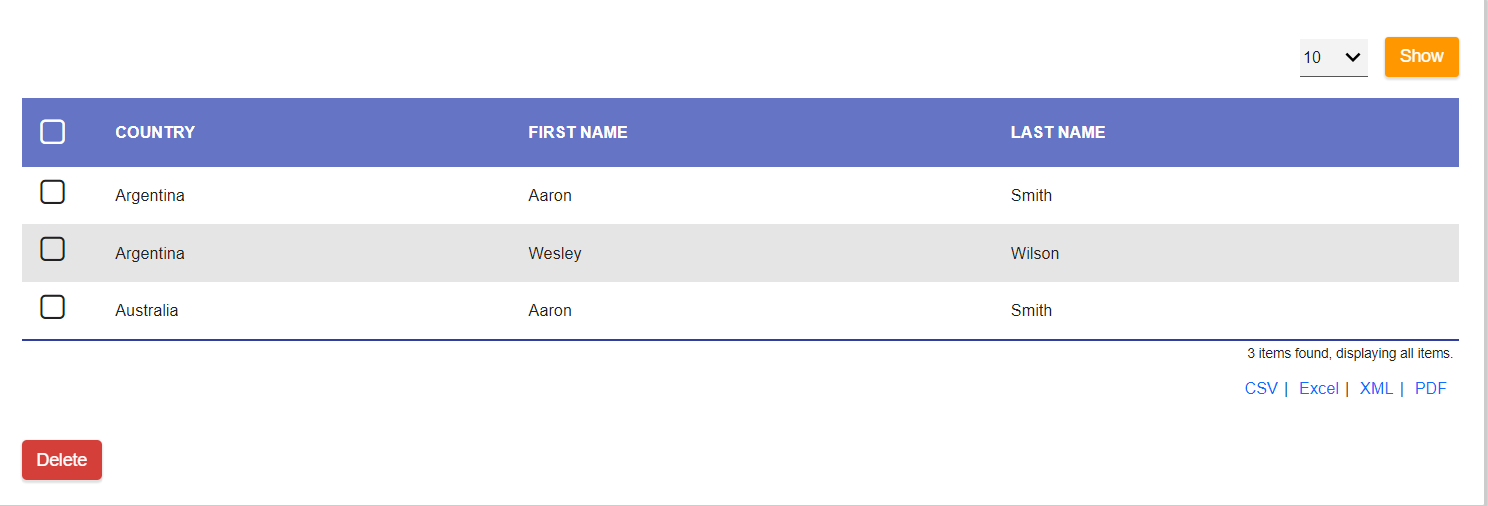Export the table as CSV
This screenshot has width=1488, height=506.
point(1261,389)
